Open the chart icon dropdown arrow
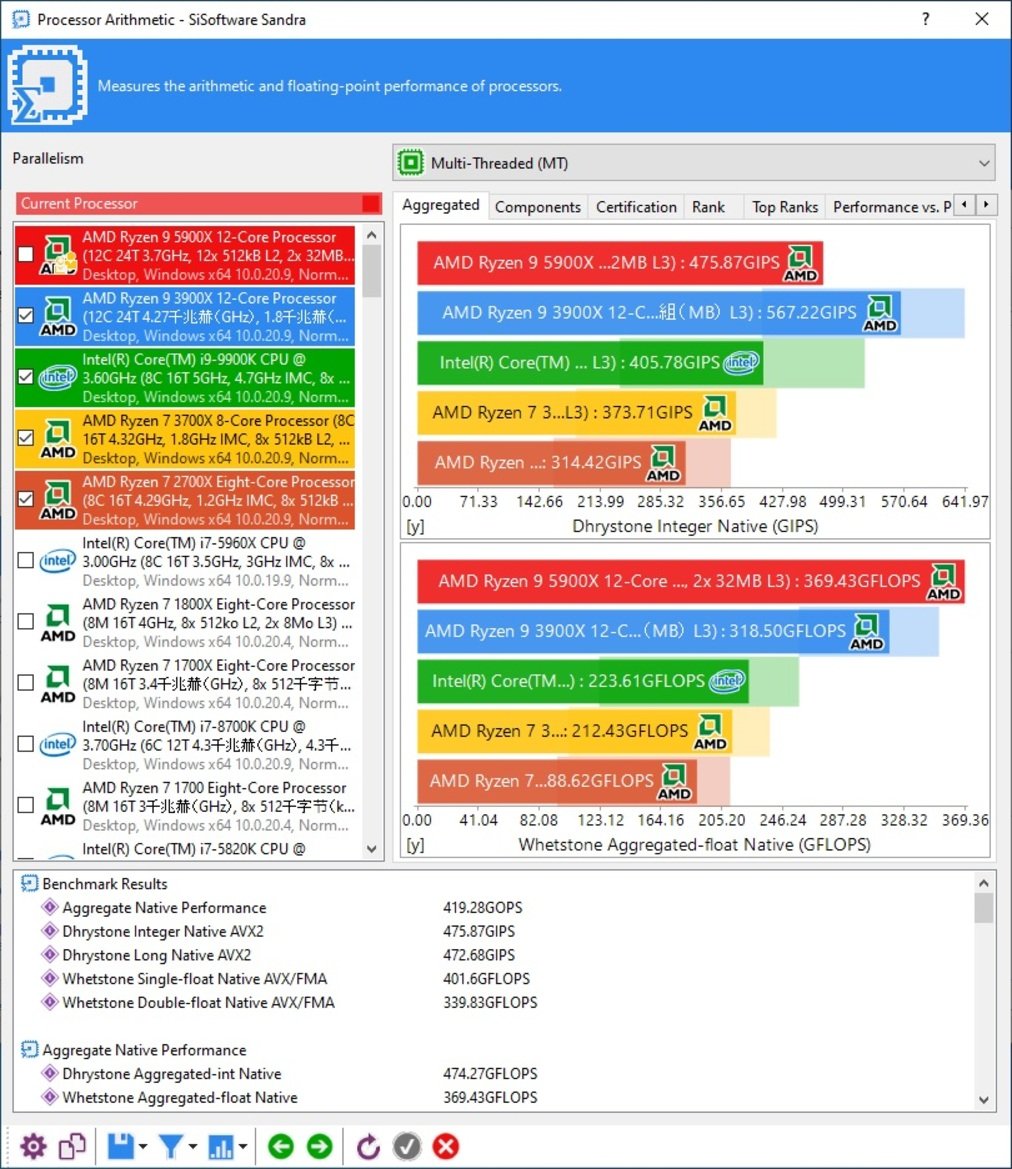The height and width of the screenshot is (1169, 1012). pos(243,1147)
